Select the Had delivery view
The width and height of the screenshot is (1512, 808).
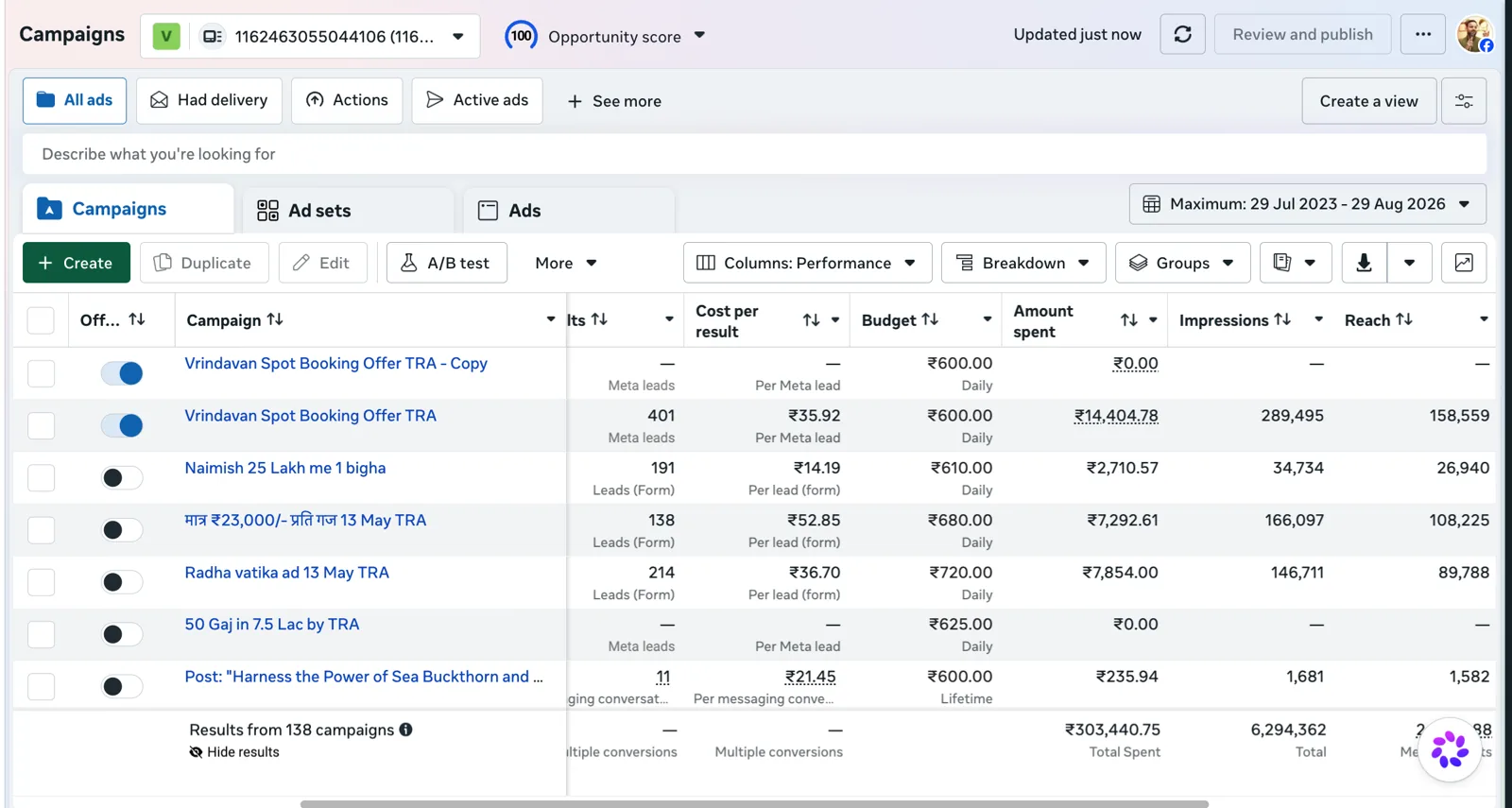click(x=209, y=100)
